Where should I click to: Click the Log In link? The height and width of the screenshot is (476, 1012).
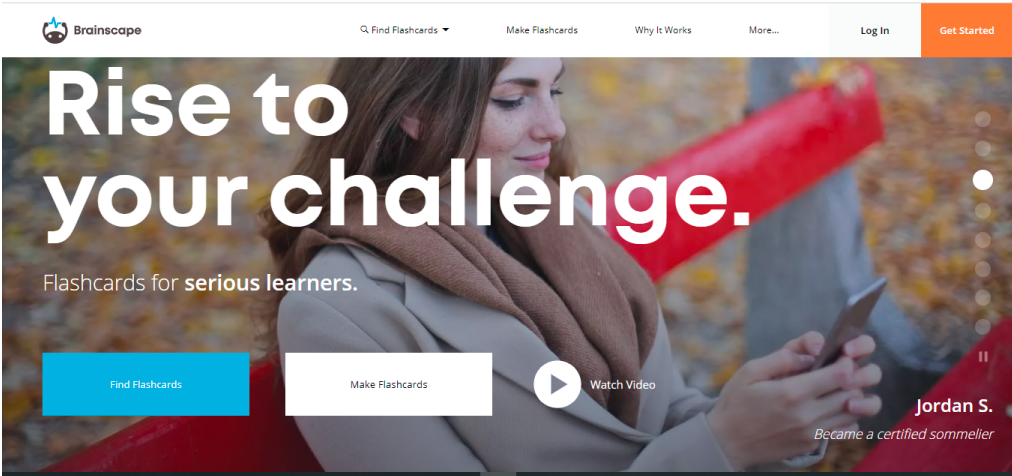875,30
